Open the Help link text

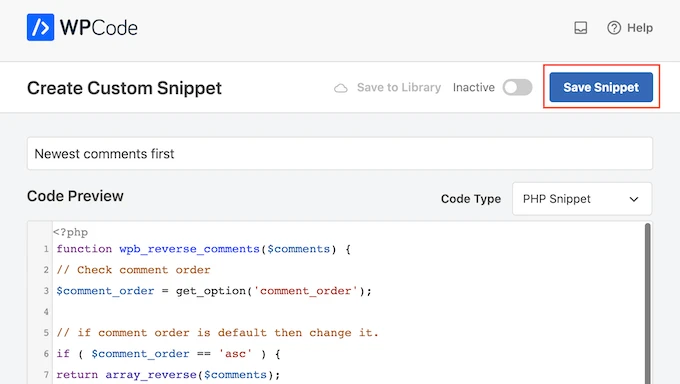point(640,28)
